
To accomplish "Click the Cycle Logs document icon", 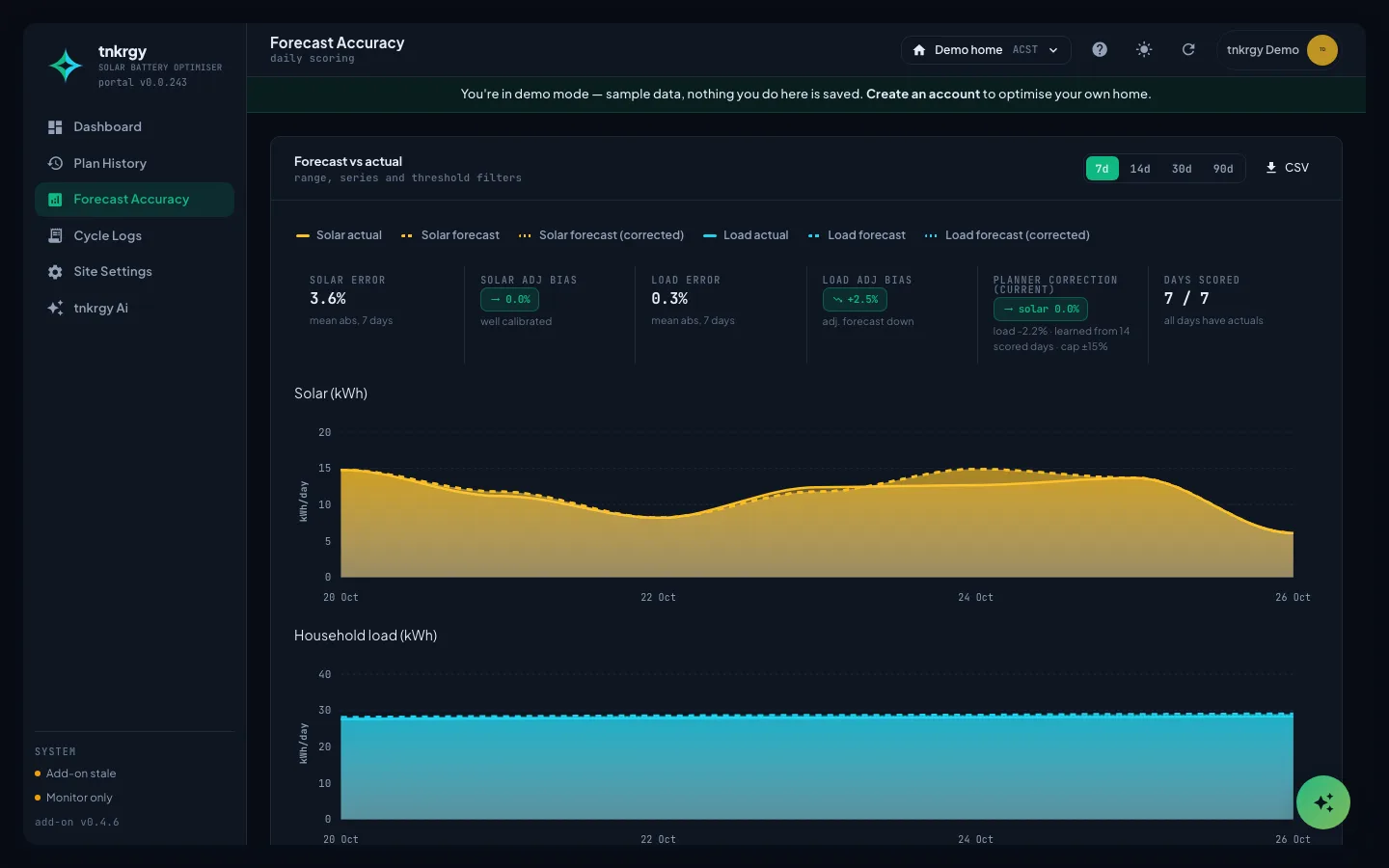I will pyautogui.click(x=55, y=236).
